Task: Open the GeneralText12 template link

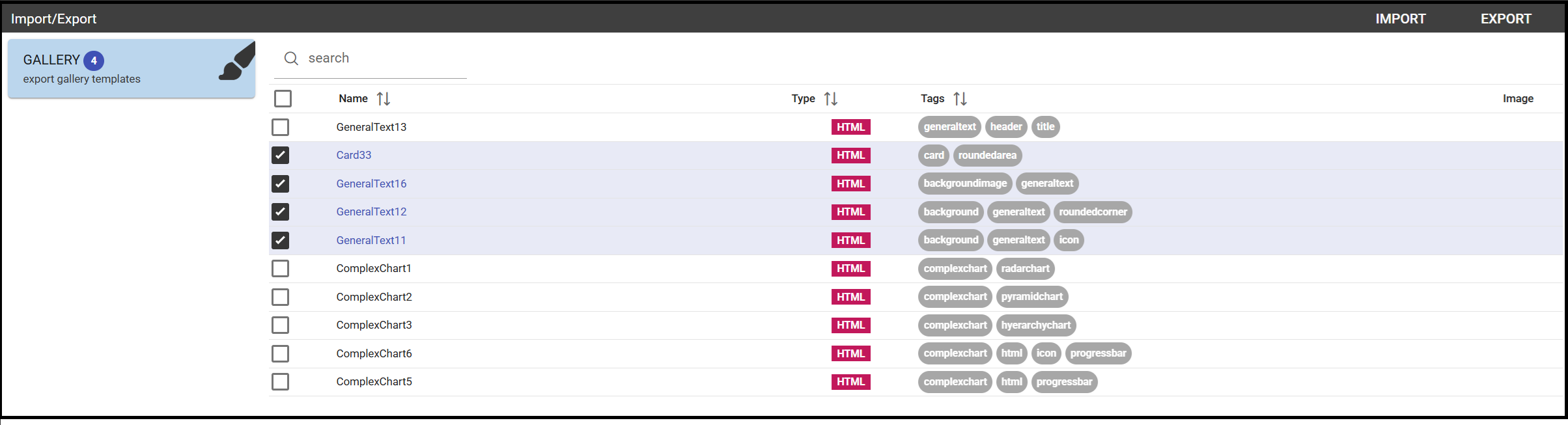Action: coord(371,212)
